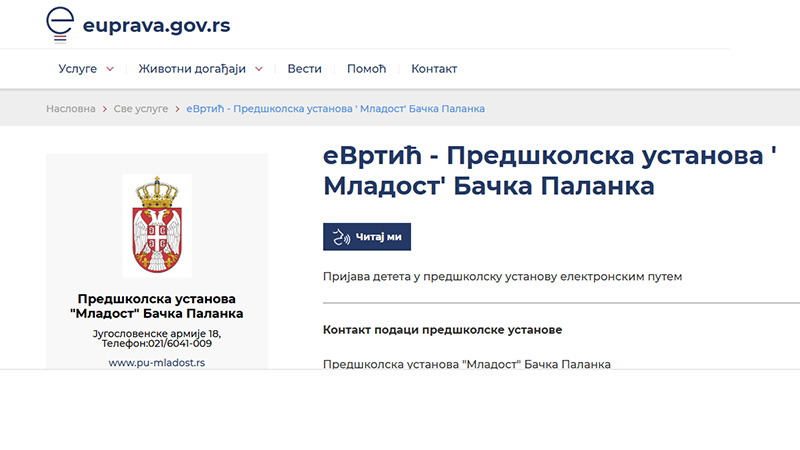Select Контакт in the navigation bar
Screen dimensions: 800x450
pos(434,69)
